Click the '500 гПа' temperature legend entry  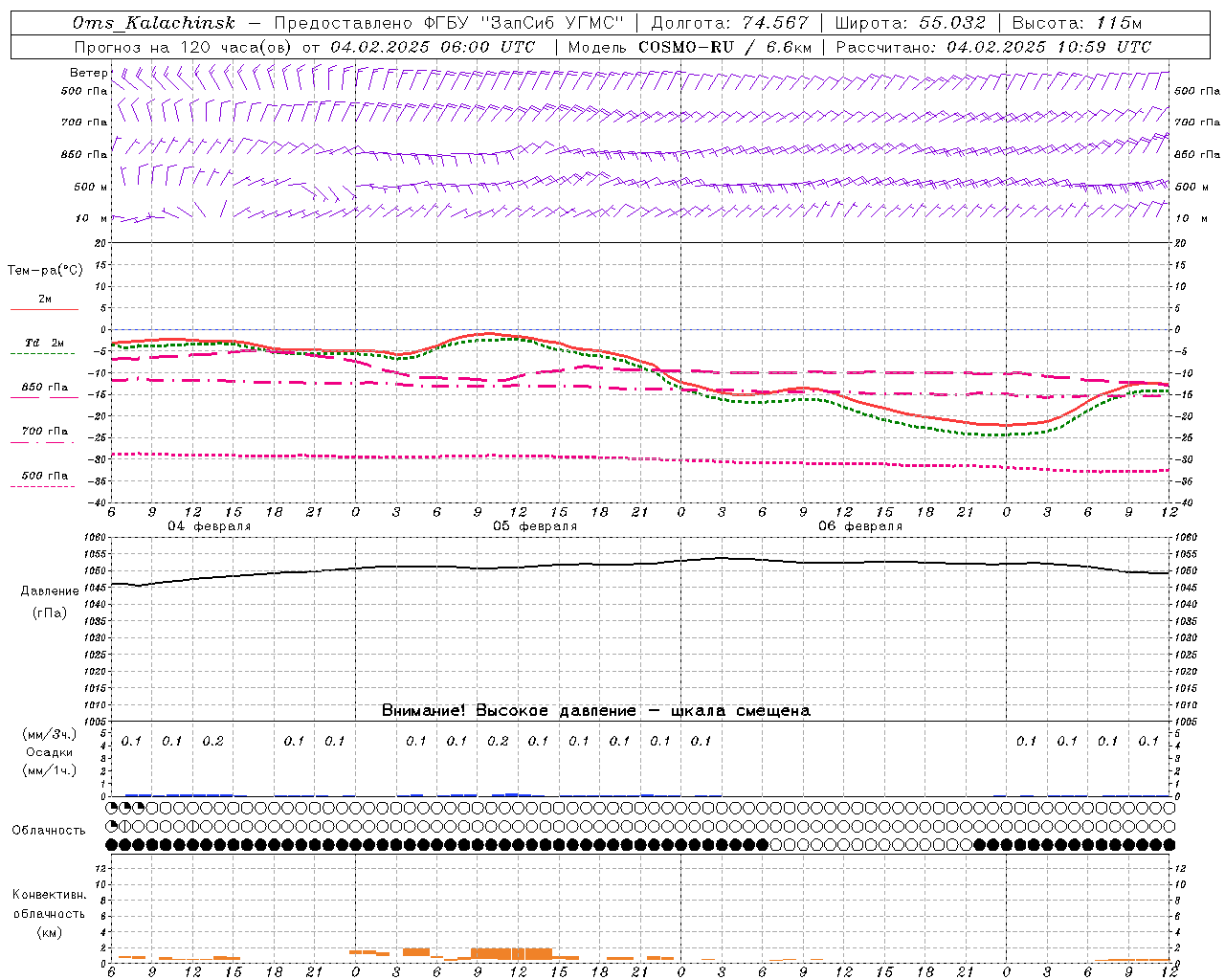(x=45, y=476)
